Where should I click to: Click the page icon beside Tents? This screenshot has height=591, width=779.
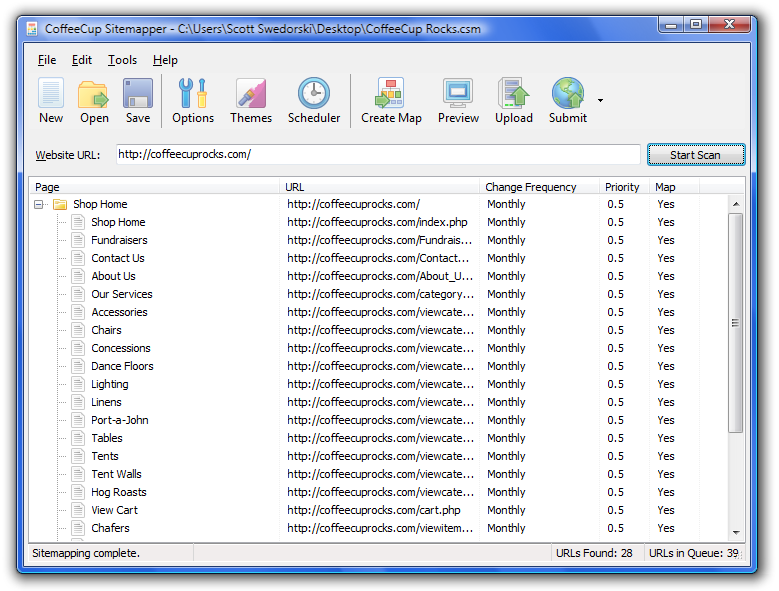click(78, 456)
